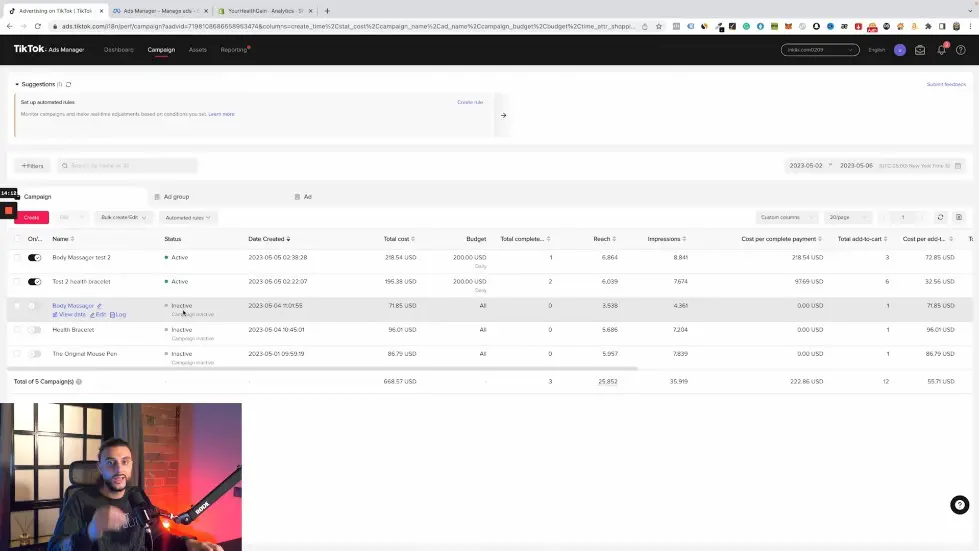Click the red Create button
This screenshot has width=979, height=551.
pyautogui.click(x=31, y=217)
